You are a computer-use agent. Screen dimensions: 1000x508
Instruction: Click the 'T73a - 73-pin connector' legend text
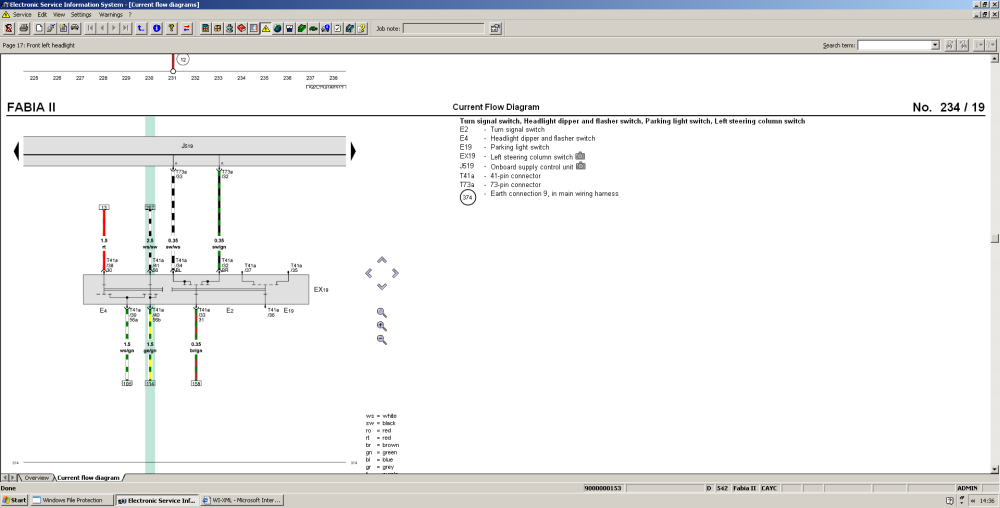pyautogui.click(x=500, y=184)
